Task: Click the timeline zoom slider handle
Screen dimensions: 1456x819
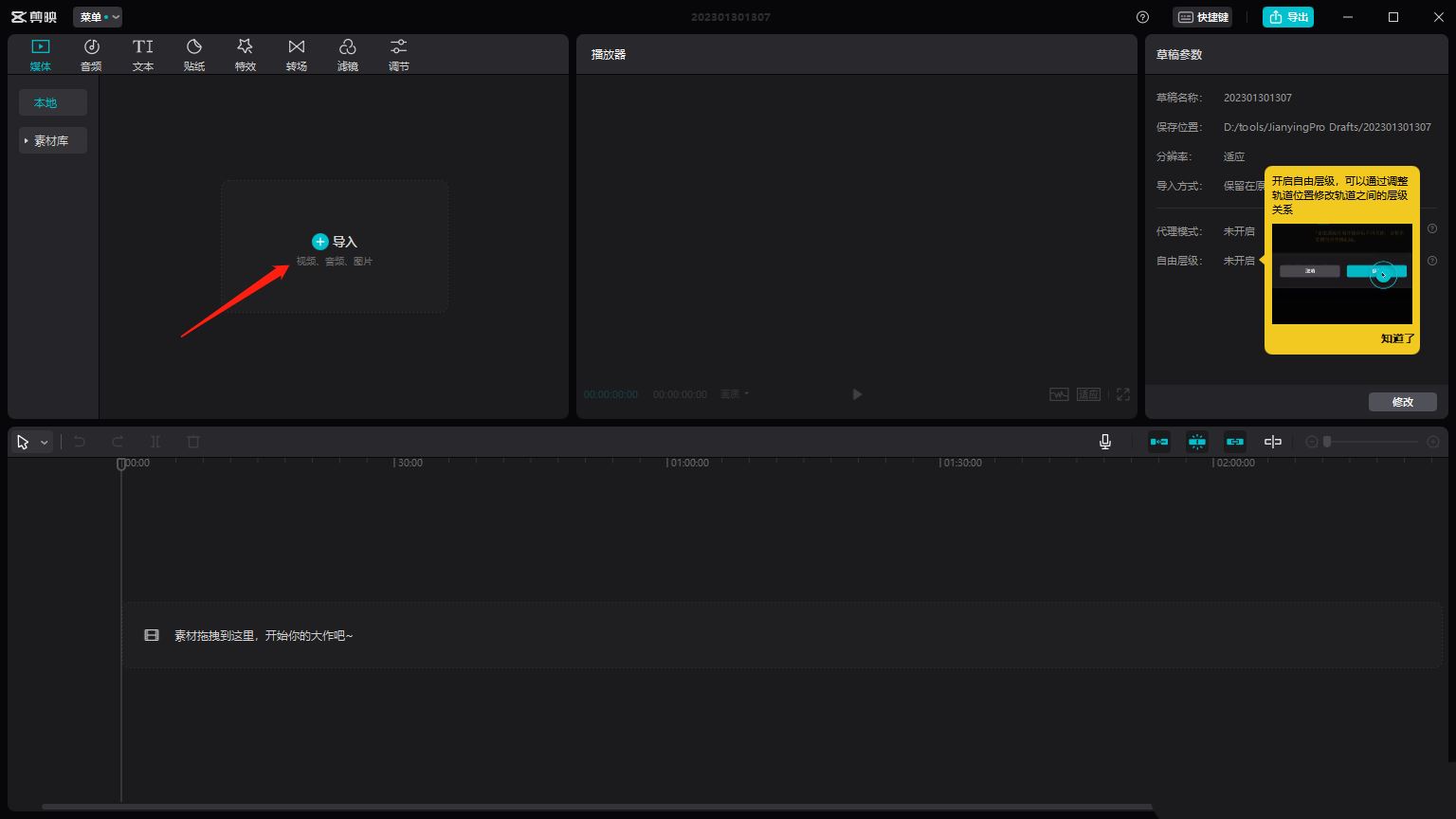Action: coord(1327,442)
